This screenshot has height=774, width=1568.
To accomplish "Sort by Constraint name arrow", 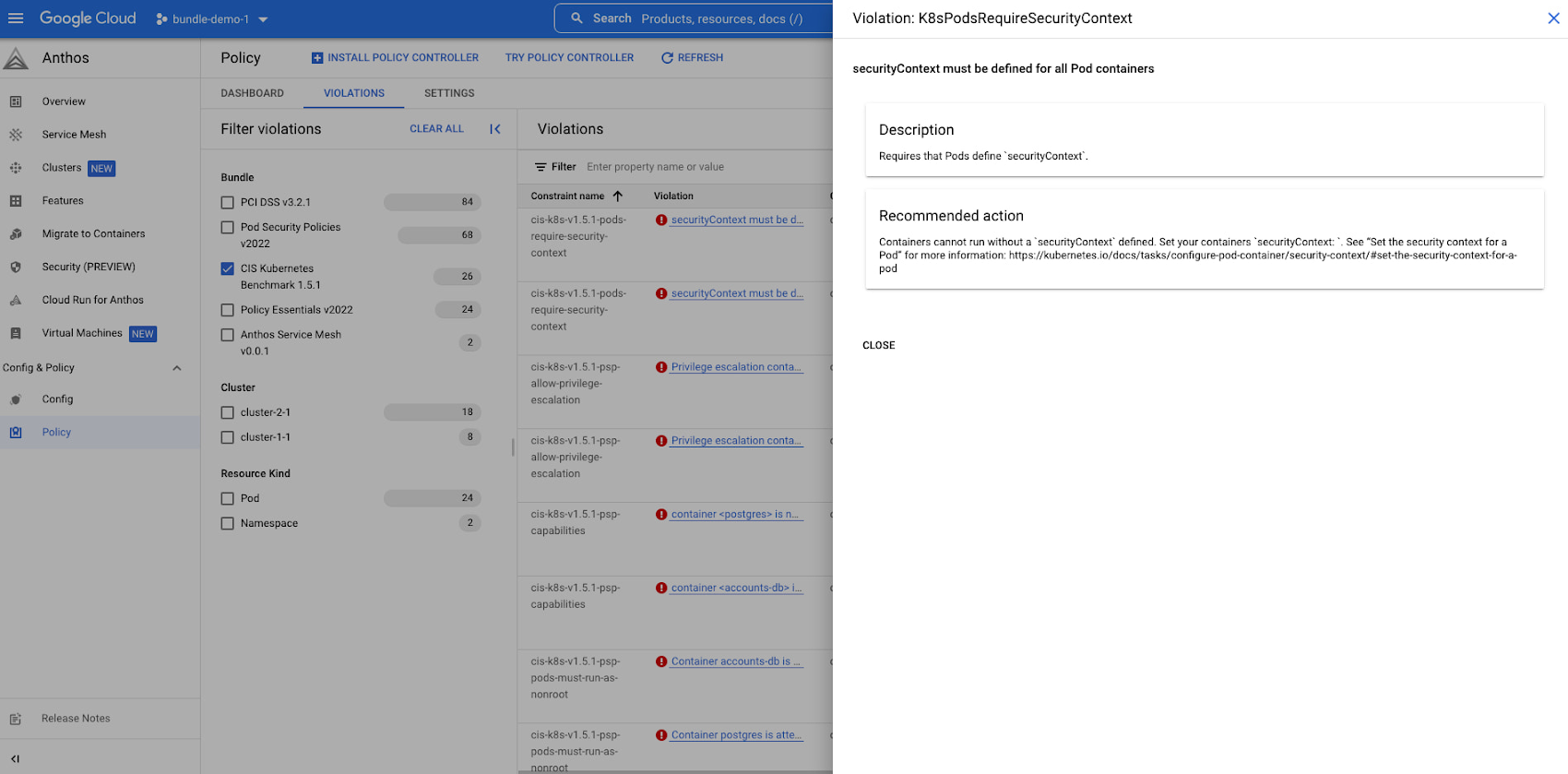I will click(x=618, y=196).
